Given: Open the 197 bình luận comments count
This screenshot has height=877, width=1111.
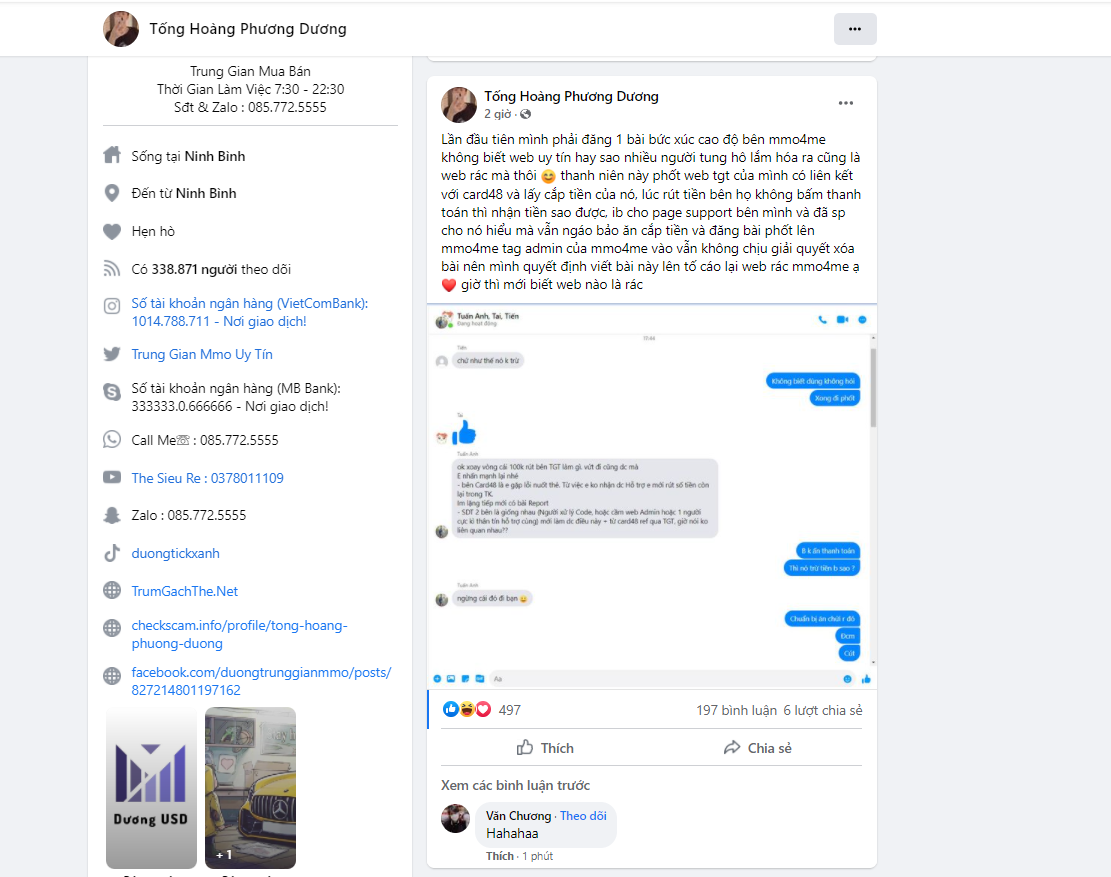Looking at the screenshot, I should click(736, 710).
